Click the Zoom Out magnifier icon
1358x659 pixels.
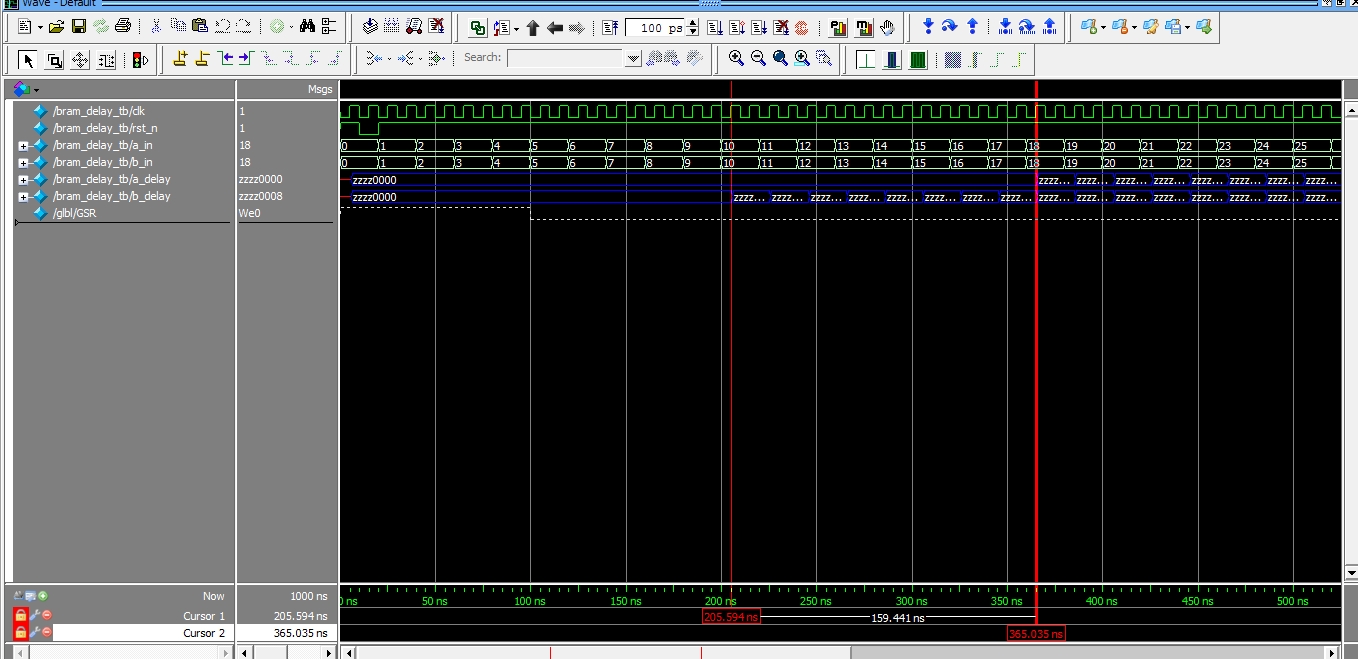(x=758, y=59)
